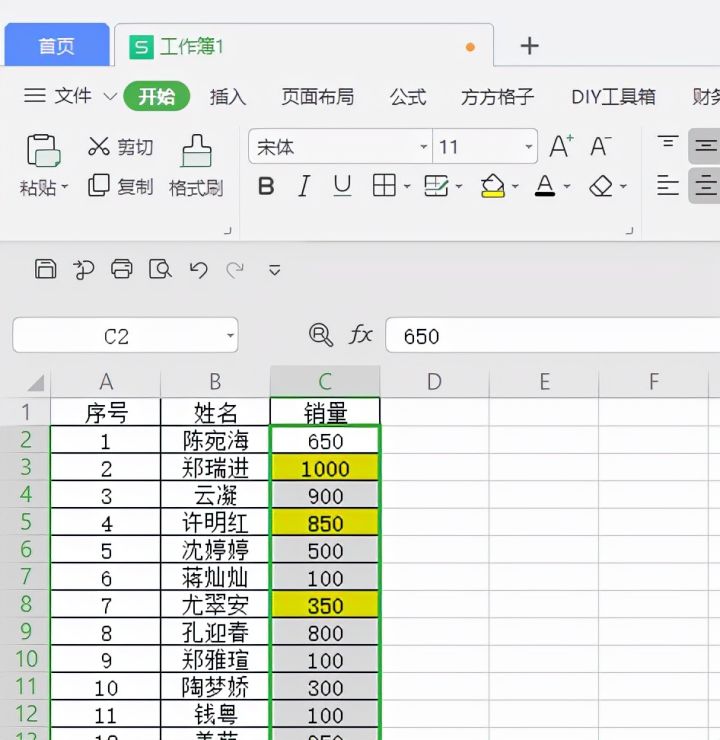Open print preview icon

tap(160, 269)
